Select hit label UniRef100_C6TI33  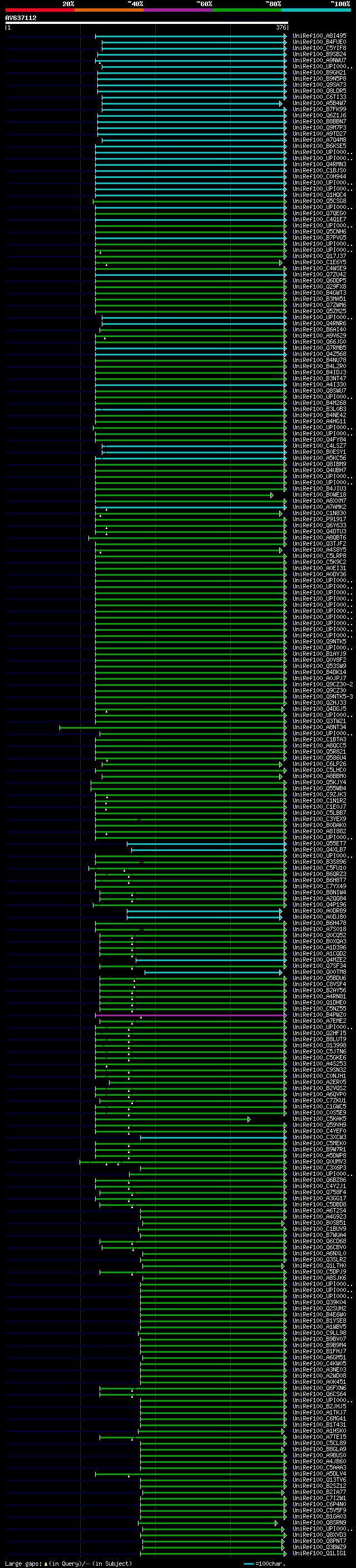pyautogui.click(x=319, y=97)
